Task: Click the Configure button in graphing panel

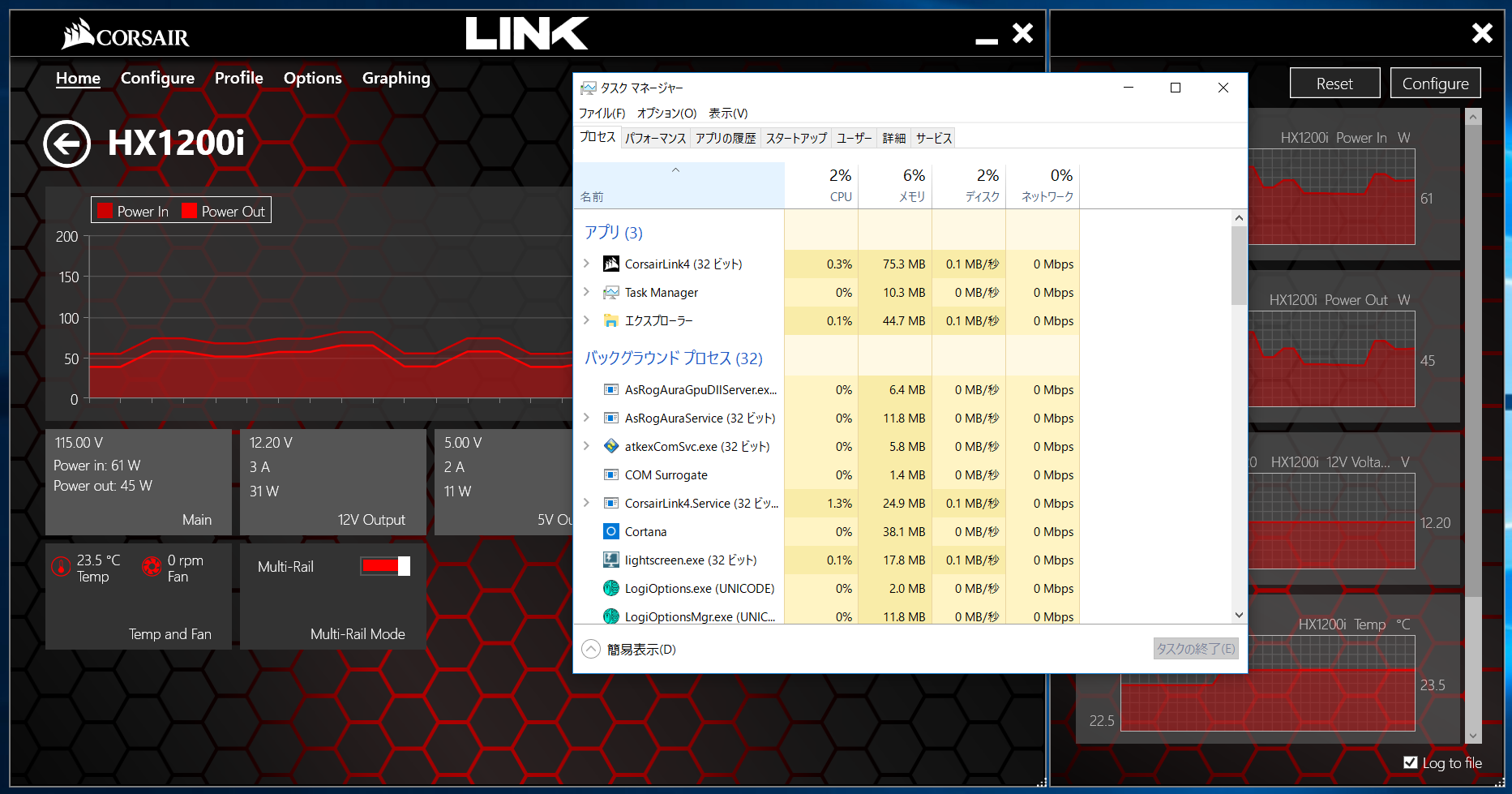Action: tap(1435, 84)
